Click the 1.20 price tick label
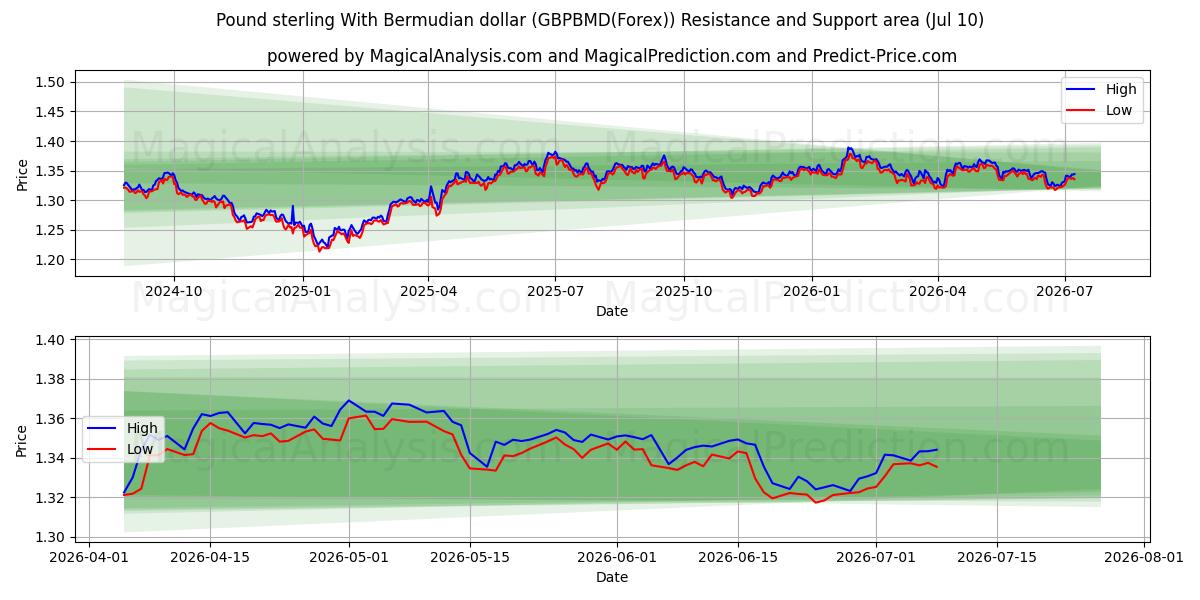The image size is (1200, 600). (51, 260)
